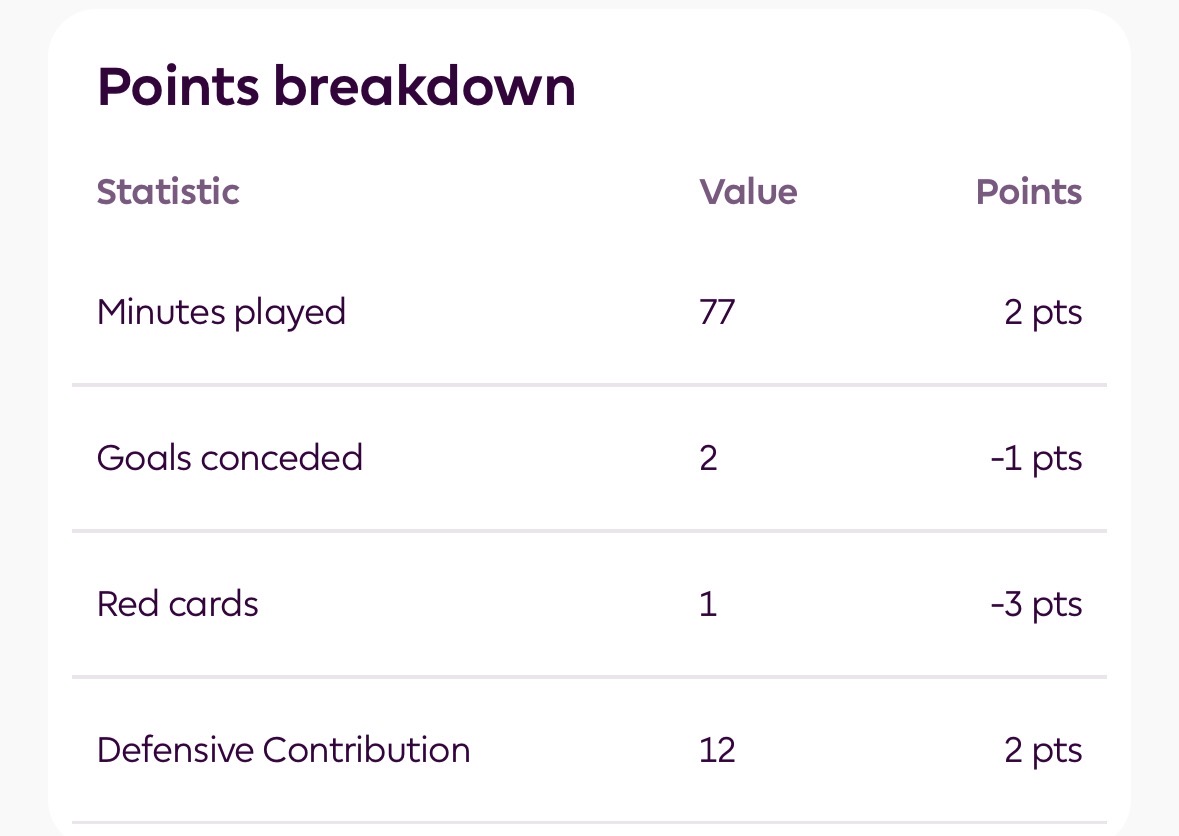Select the Red cards label
Image resolution: width=1179 pixels, height=836 pixels.
pyautogui.click(x=178, y=604)
